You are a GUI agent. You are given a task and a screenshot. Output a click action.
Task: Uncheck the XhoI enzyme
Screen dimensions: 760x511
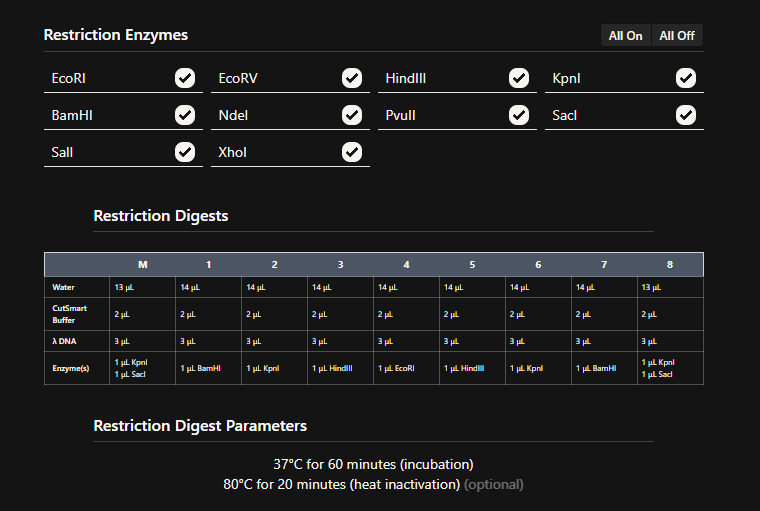pyautogui.click(x=352, y=152)
